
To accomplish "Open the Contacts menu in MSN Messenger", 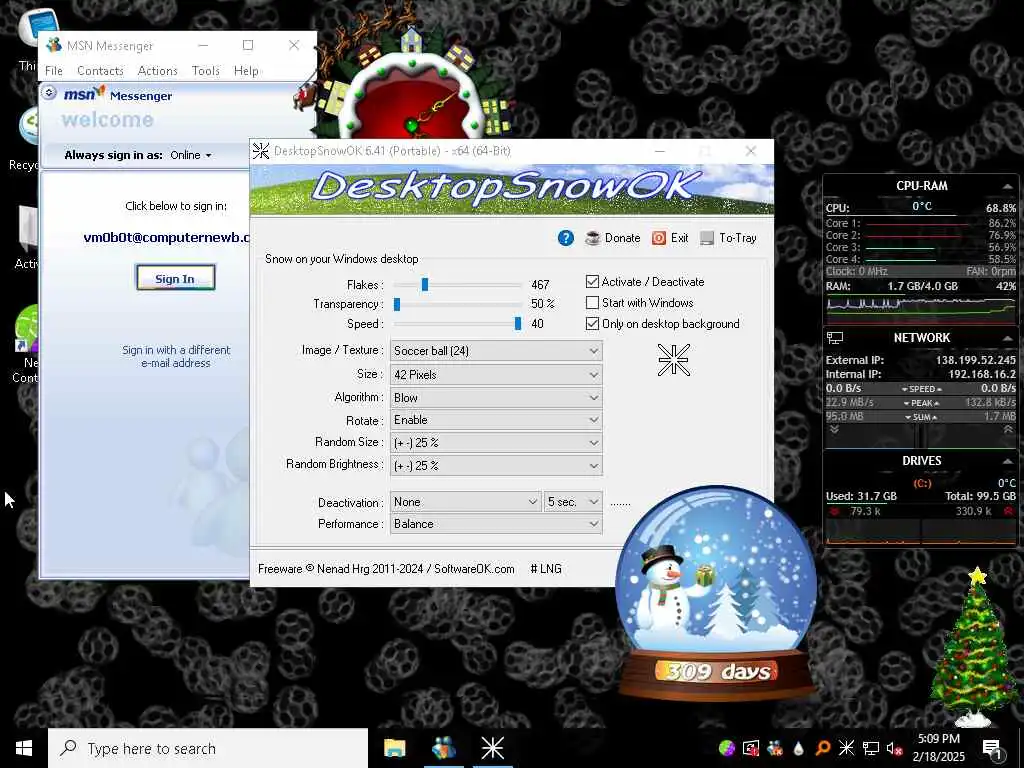I will click(100, 71).
